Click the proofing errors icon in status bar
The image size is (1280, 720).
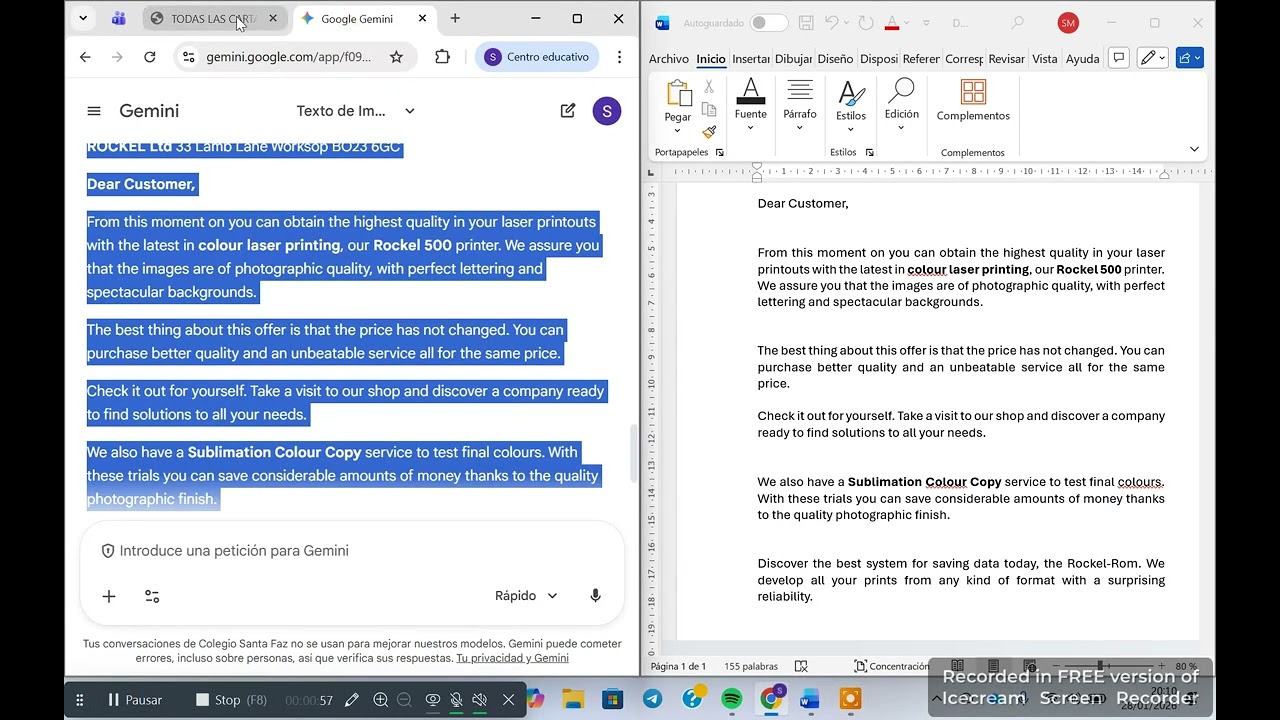click(x=801, y=666)
